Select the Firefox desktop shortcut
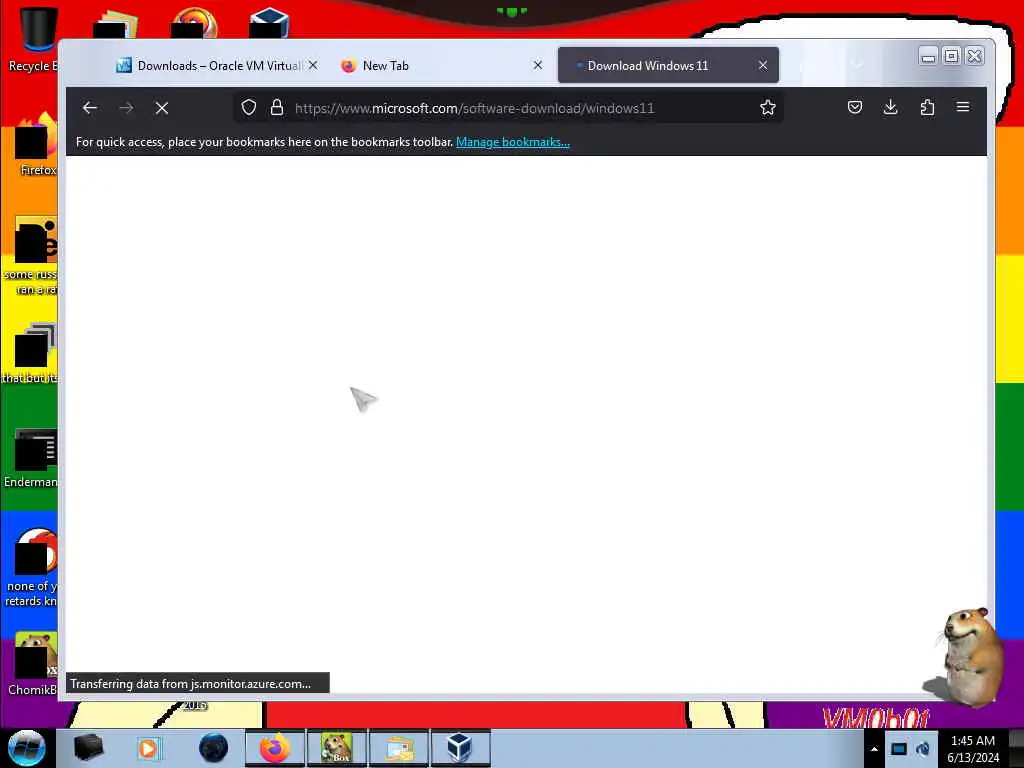The height and width of the screenshot is (768, 1024). 36,145
